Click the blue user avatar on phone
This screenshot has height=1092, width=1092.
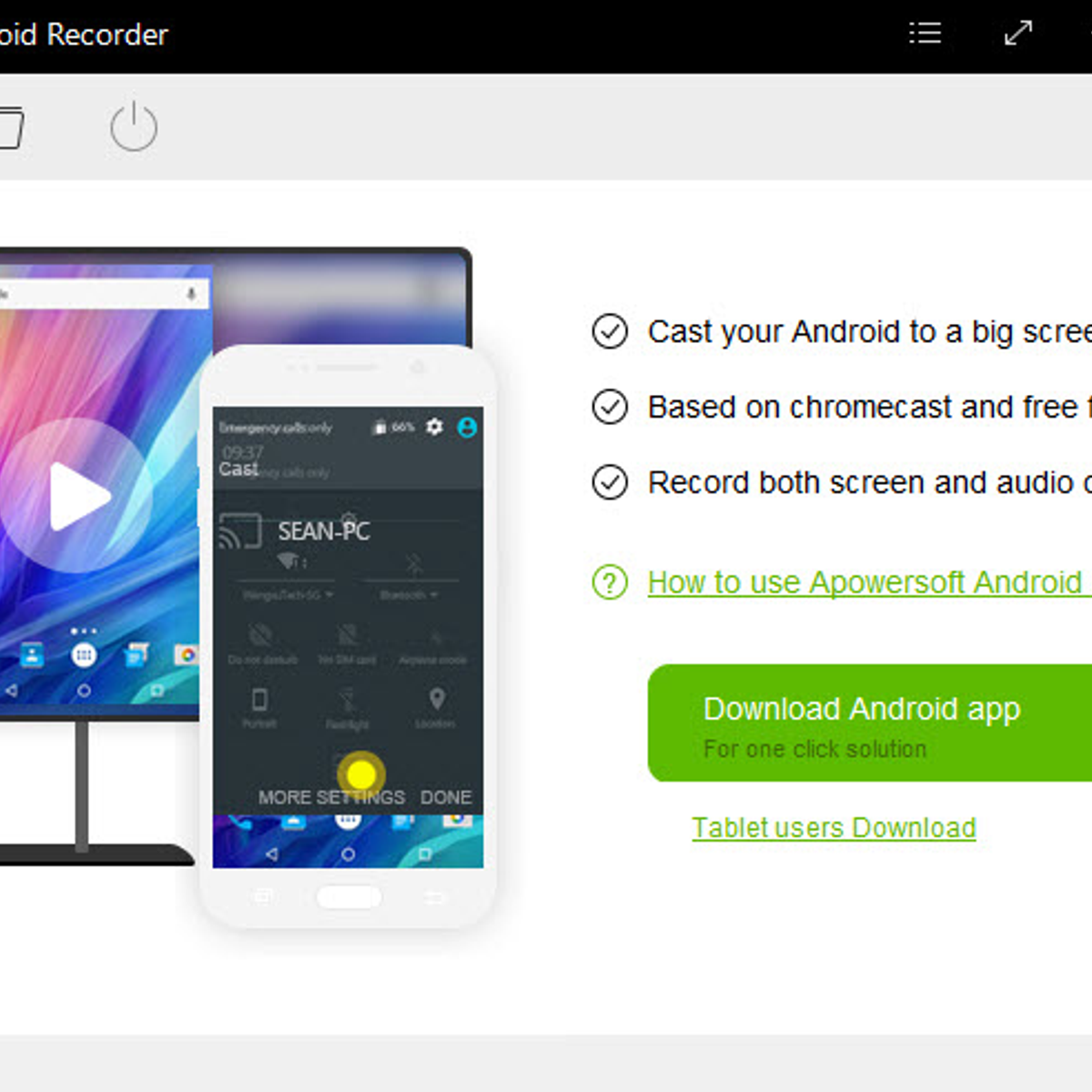pyautogui.click(x=467, y=427)
